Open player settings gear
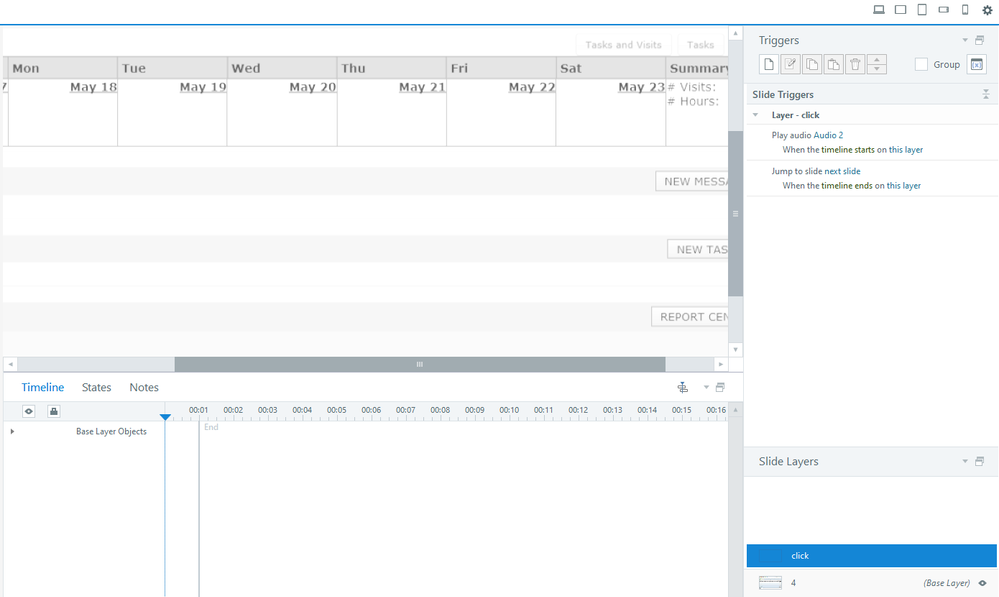Viewport: 999px width, 597px height. tap(987, 10)
